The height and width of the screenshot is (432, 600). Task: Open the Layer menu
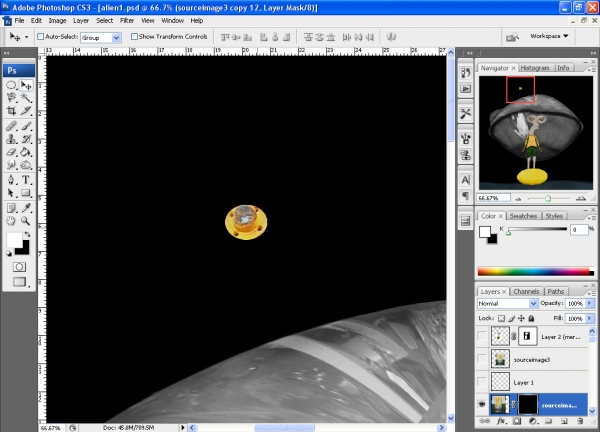coord(81,21)
